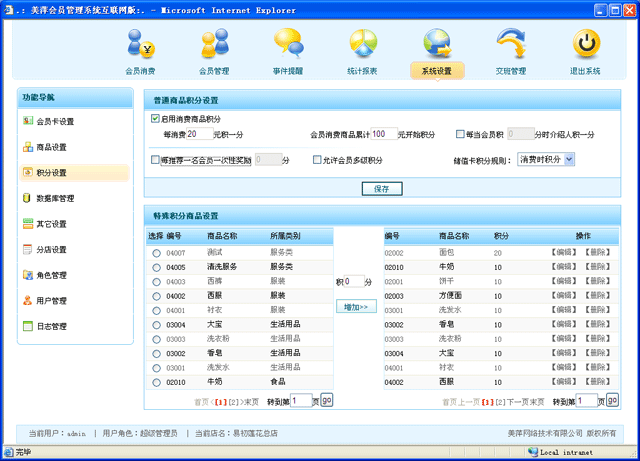
Task: Open 分店设置 in the navigation menu
Action: 51,249
